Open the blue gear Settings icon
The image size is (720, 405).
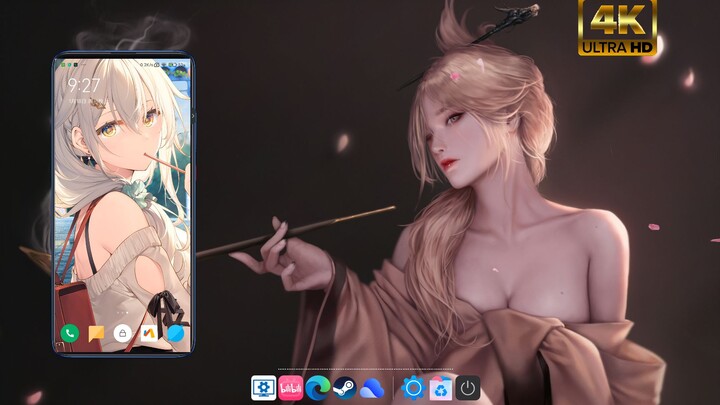[413, 388]
